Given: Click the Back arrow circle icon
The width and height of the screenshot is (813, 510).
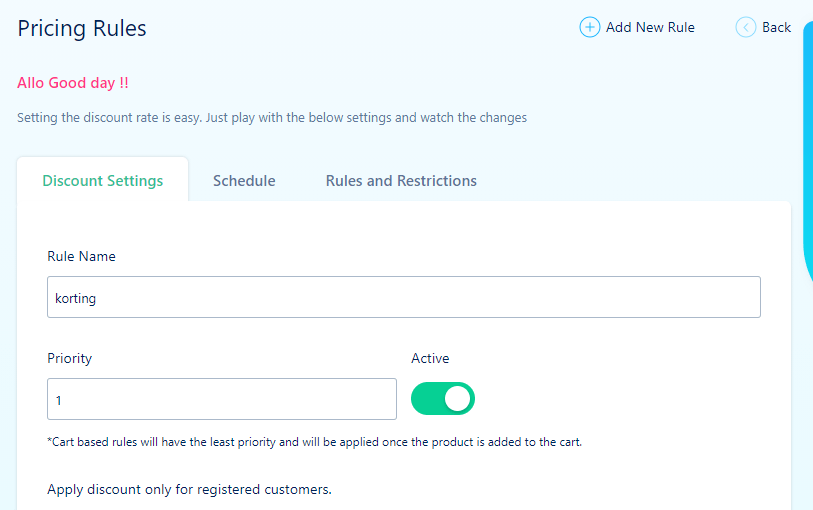Looking at the screenshot, I should [746, 27].
